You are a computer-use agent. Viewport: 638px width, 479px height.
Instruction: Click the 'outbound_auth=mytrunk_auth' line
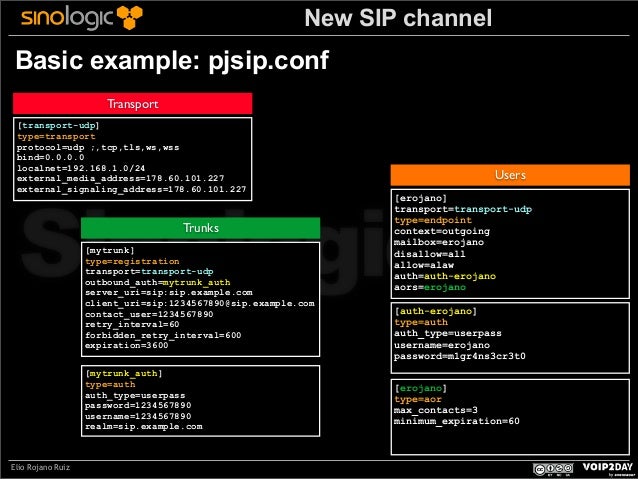click(x=157, y=282)
